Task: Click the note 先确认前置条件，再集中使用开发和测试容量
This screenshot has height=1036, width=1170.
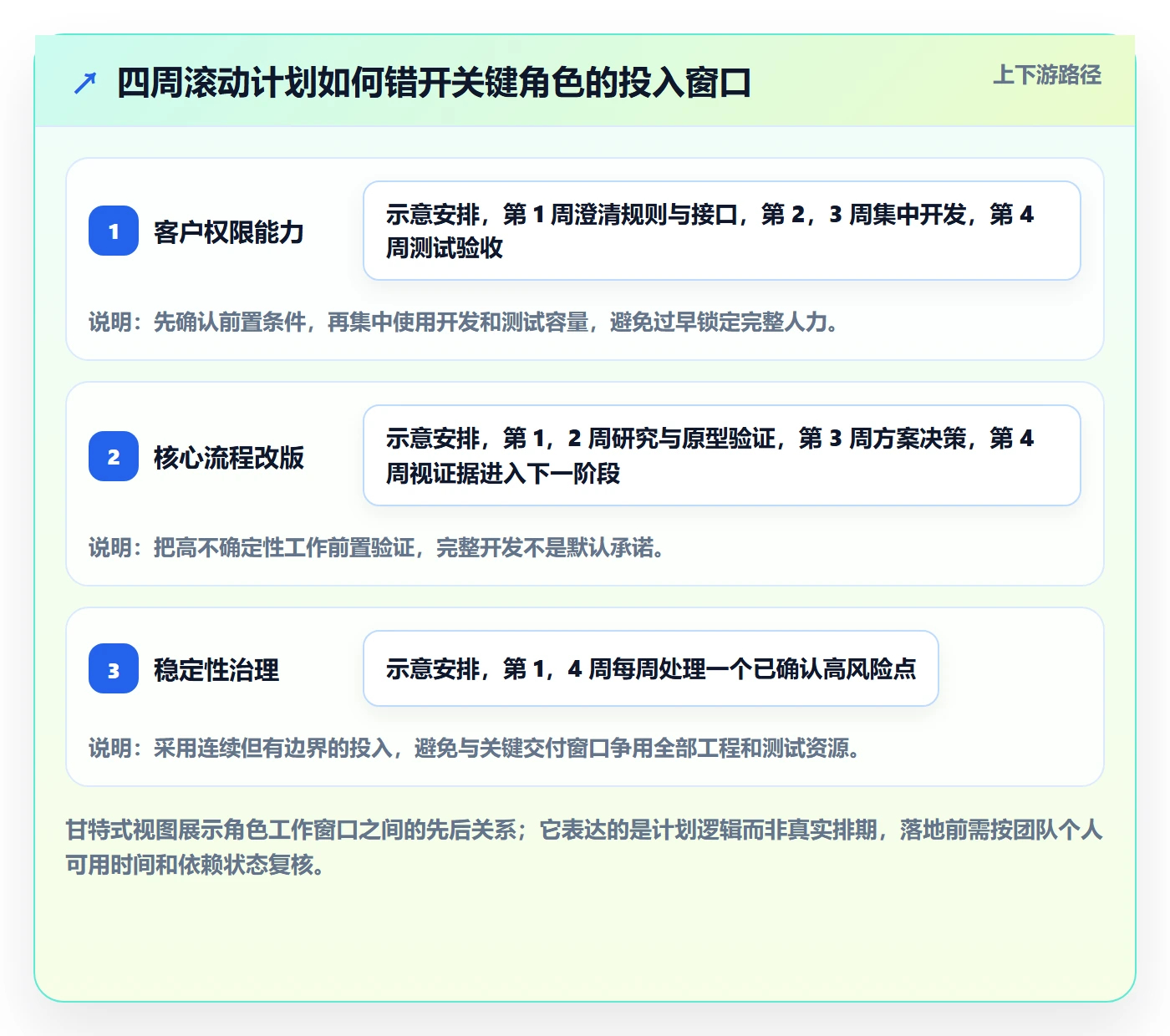Action: click(x=464, y=322)
